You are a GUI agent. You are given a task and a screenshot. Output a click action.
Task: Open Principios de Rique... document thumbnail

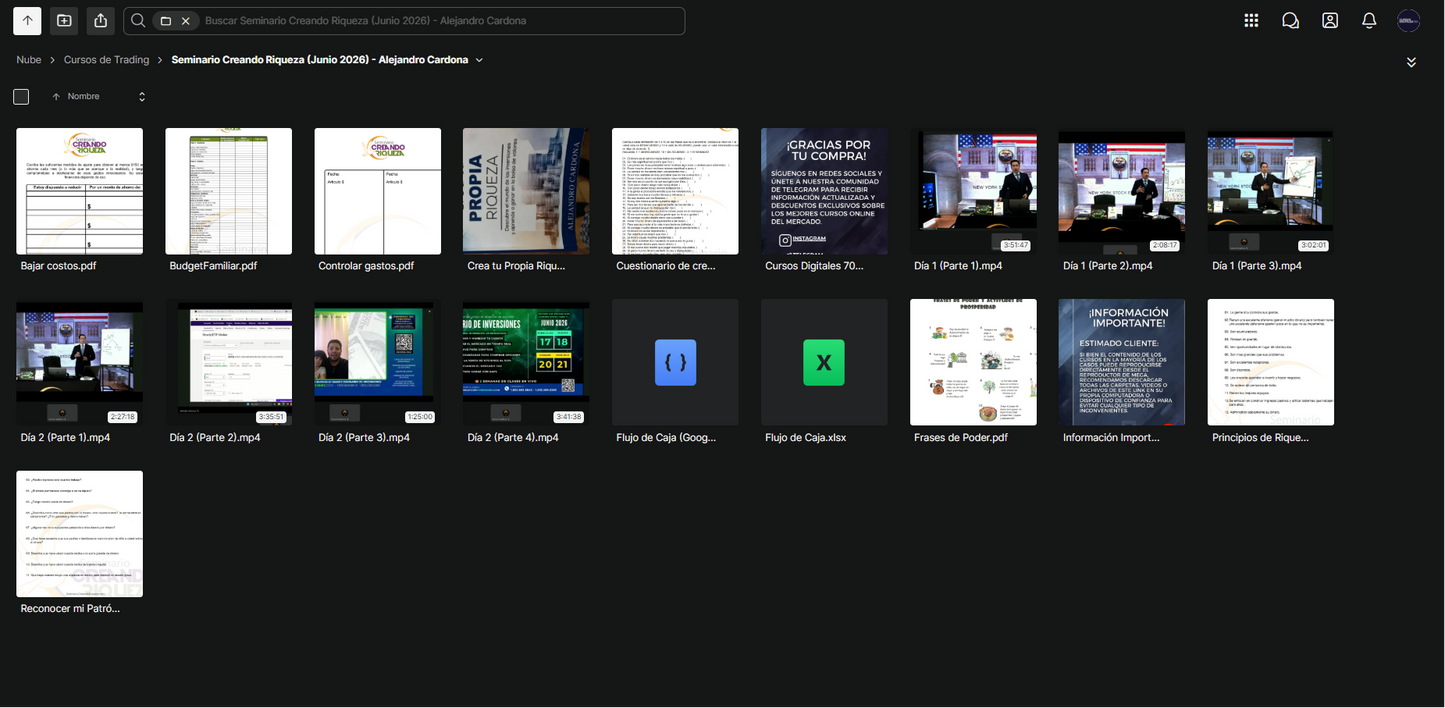pos(1271,362)
